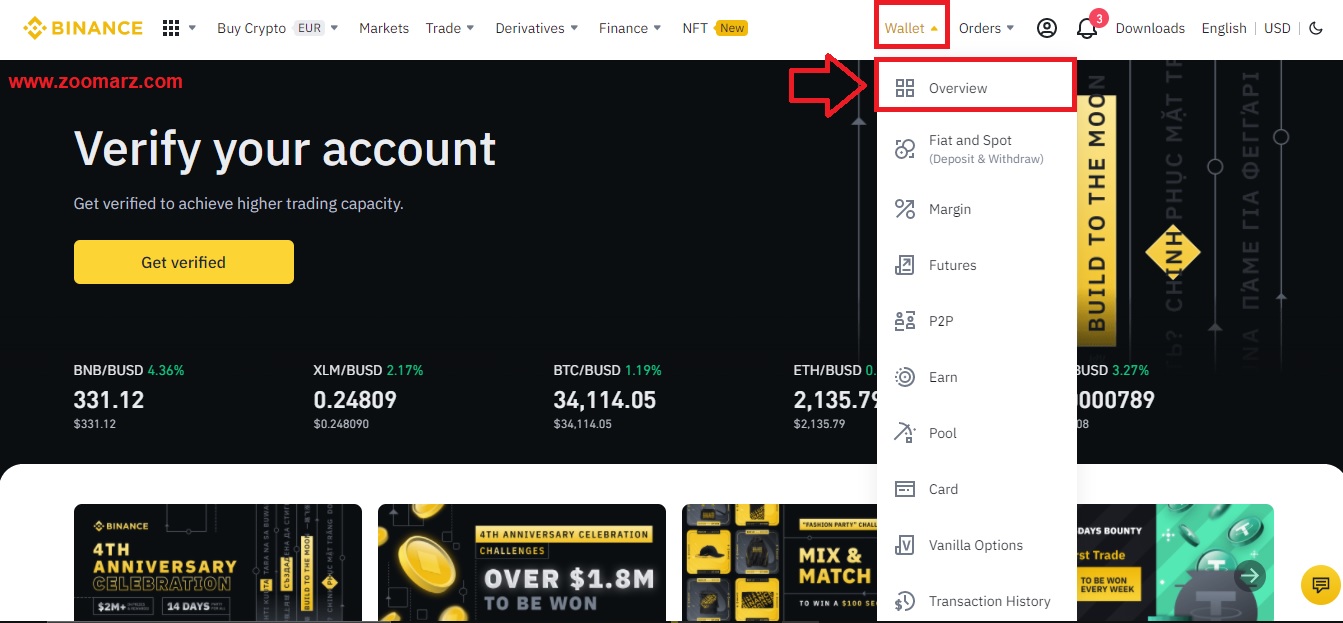1343x623 pixels.
Task: Open BNB/BUSD ticker 331.12
Action: (129, 396)
